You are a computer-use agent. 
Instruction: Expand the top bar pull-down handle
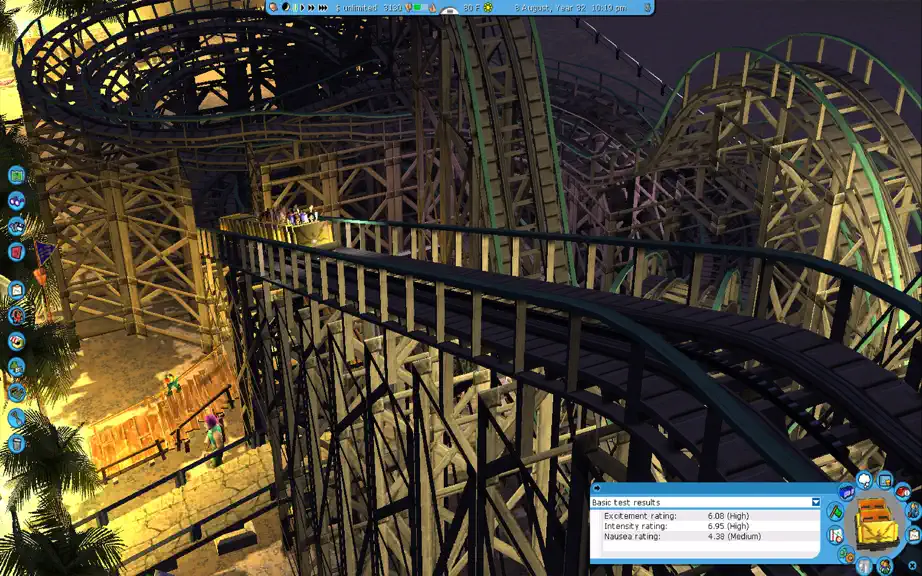point(449,11)
